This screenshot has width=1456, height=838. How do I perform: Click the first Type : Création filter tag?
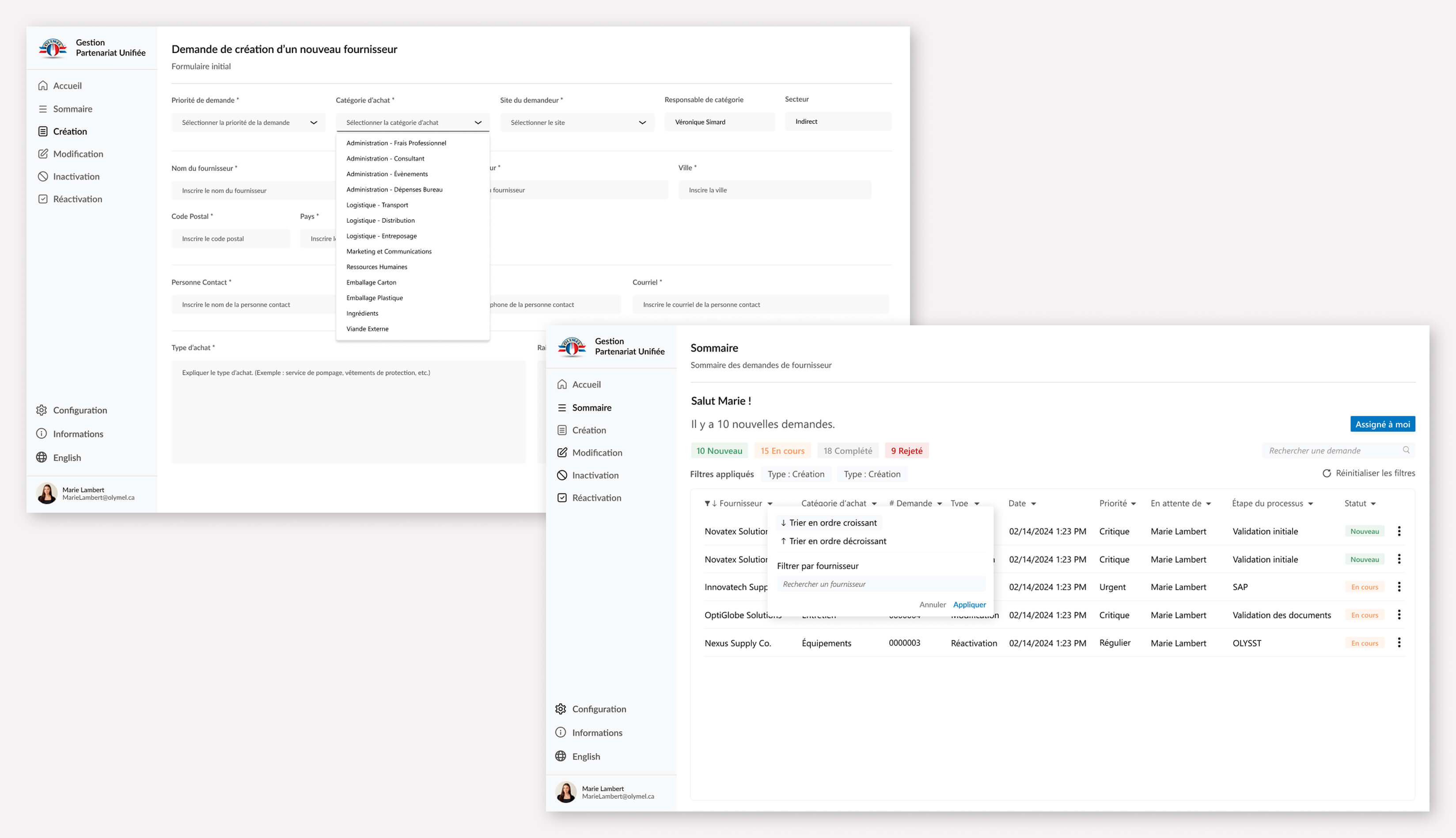click(x=796, y=474)
